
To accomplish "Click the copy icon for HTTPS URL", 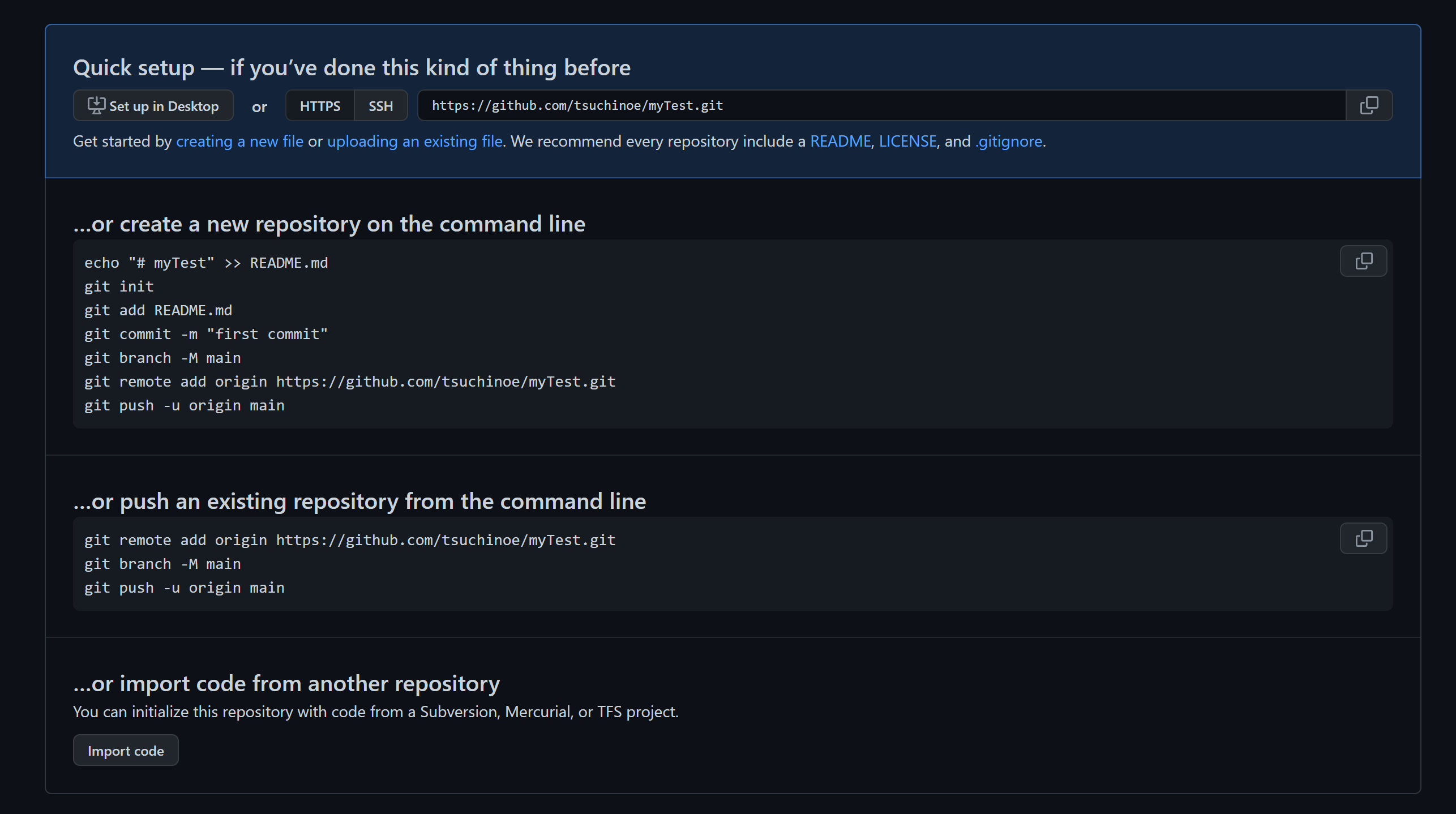I will (1369, 105).
